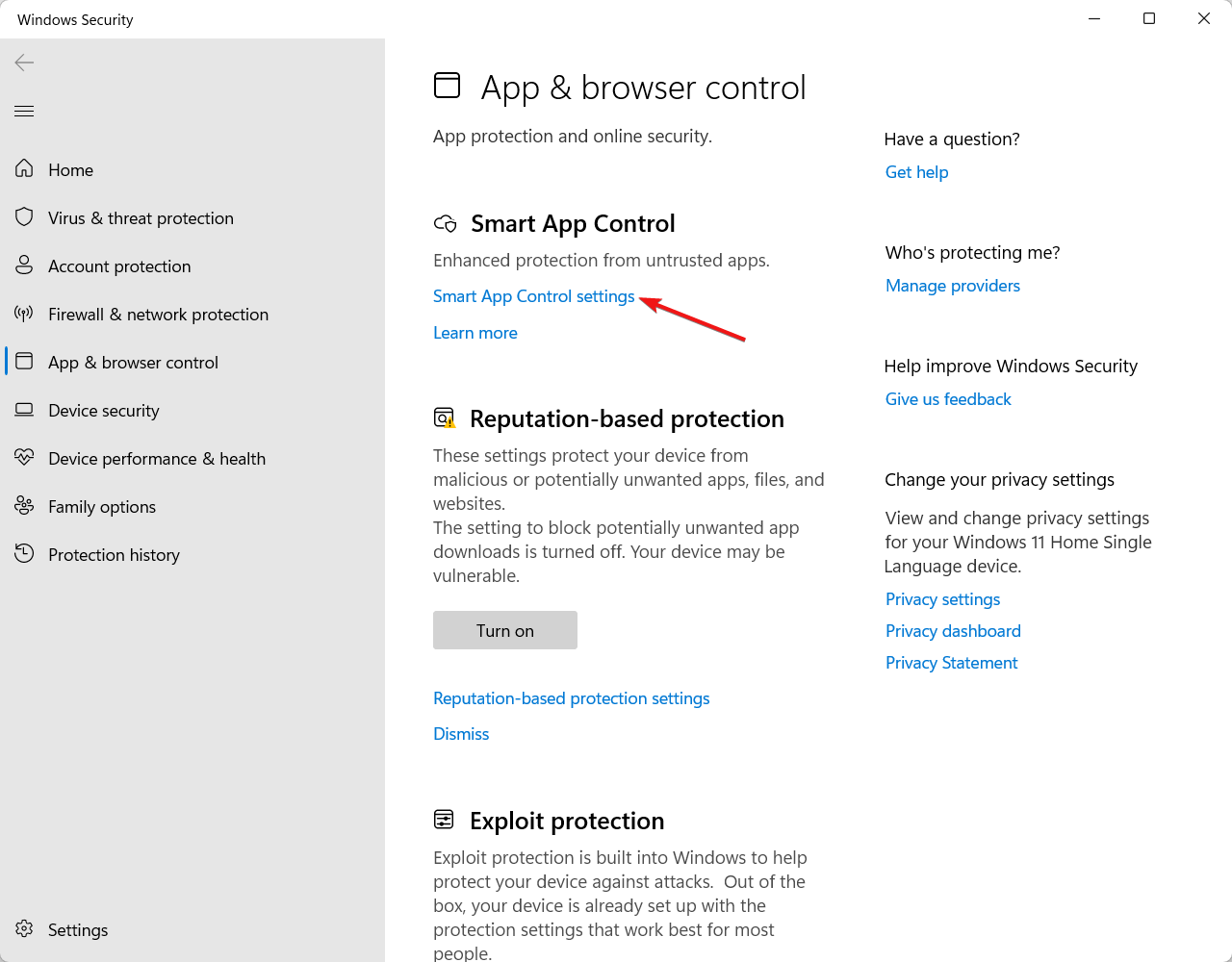Click the App & browser control sidebar icon
The width and height of the screenshot is (1232, 962).
(x=24, y=362)
